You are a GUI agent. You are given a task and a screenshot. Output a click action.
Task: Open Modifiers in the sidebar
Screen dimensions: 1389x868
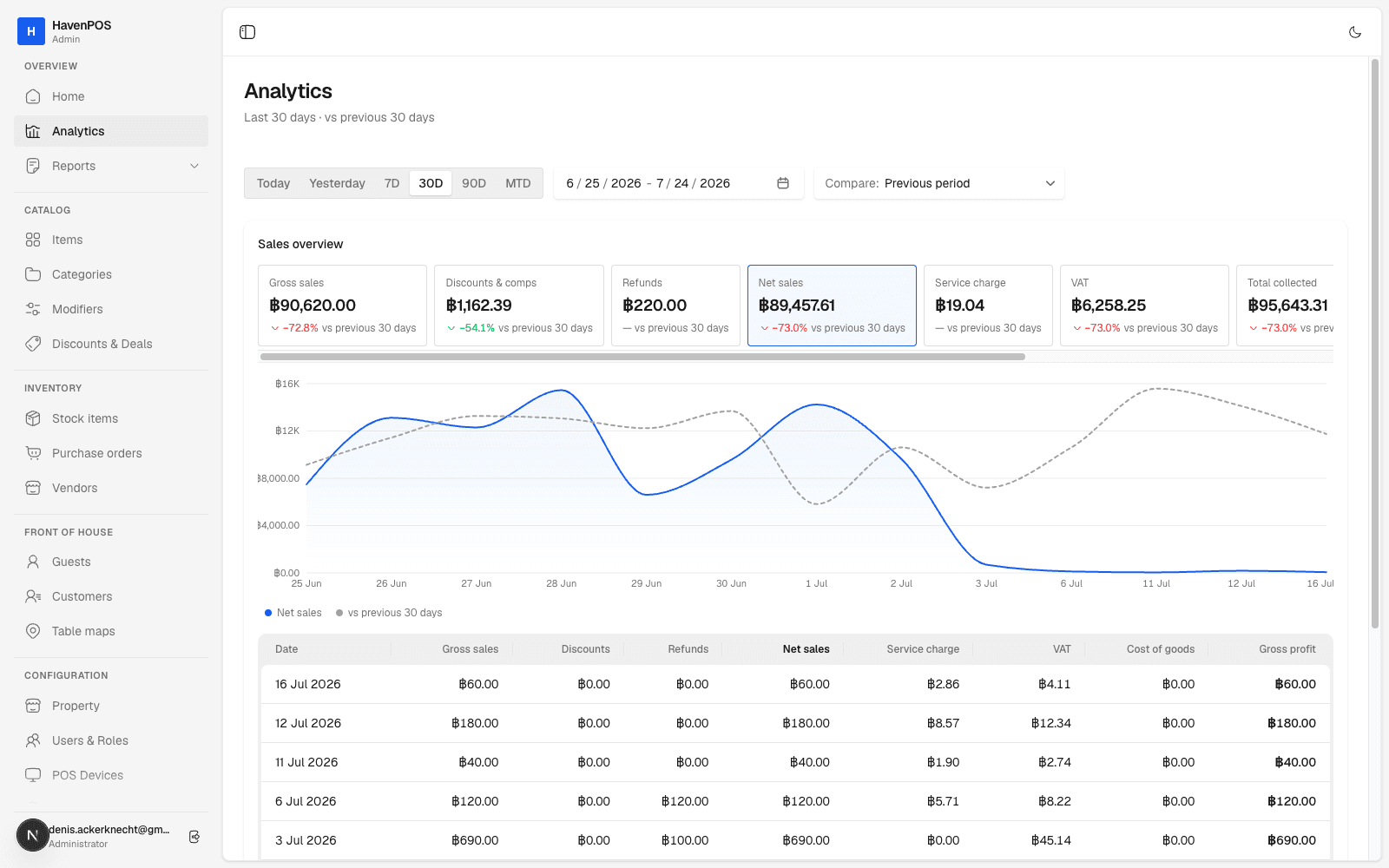(111, 309)
